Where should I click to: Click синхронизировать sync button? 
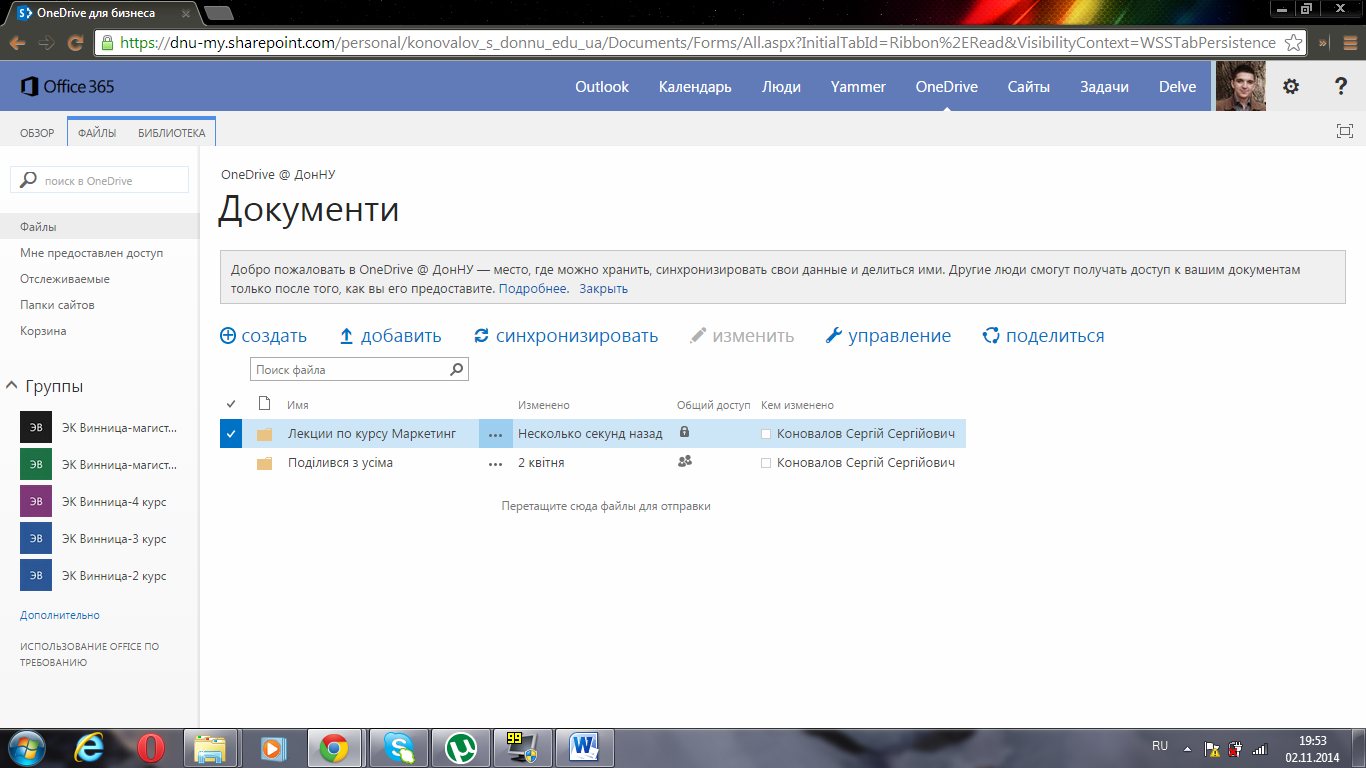pyautogui.click(x=566, y=336)
